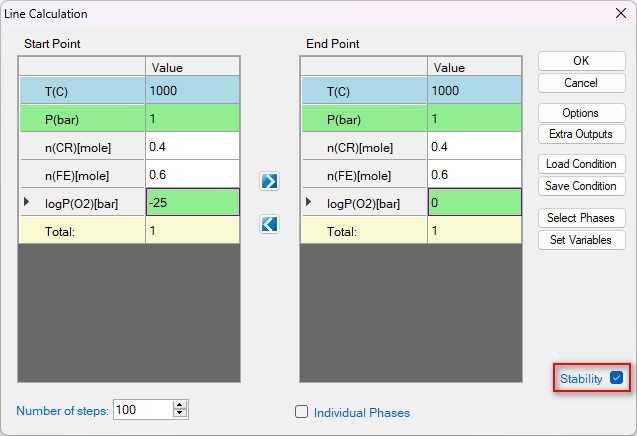The width and height of the screenshot is (637, 436).
Task: Click the right arrow copy icon
Action: [269, 181]
